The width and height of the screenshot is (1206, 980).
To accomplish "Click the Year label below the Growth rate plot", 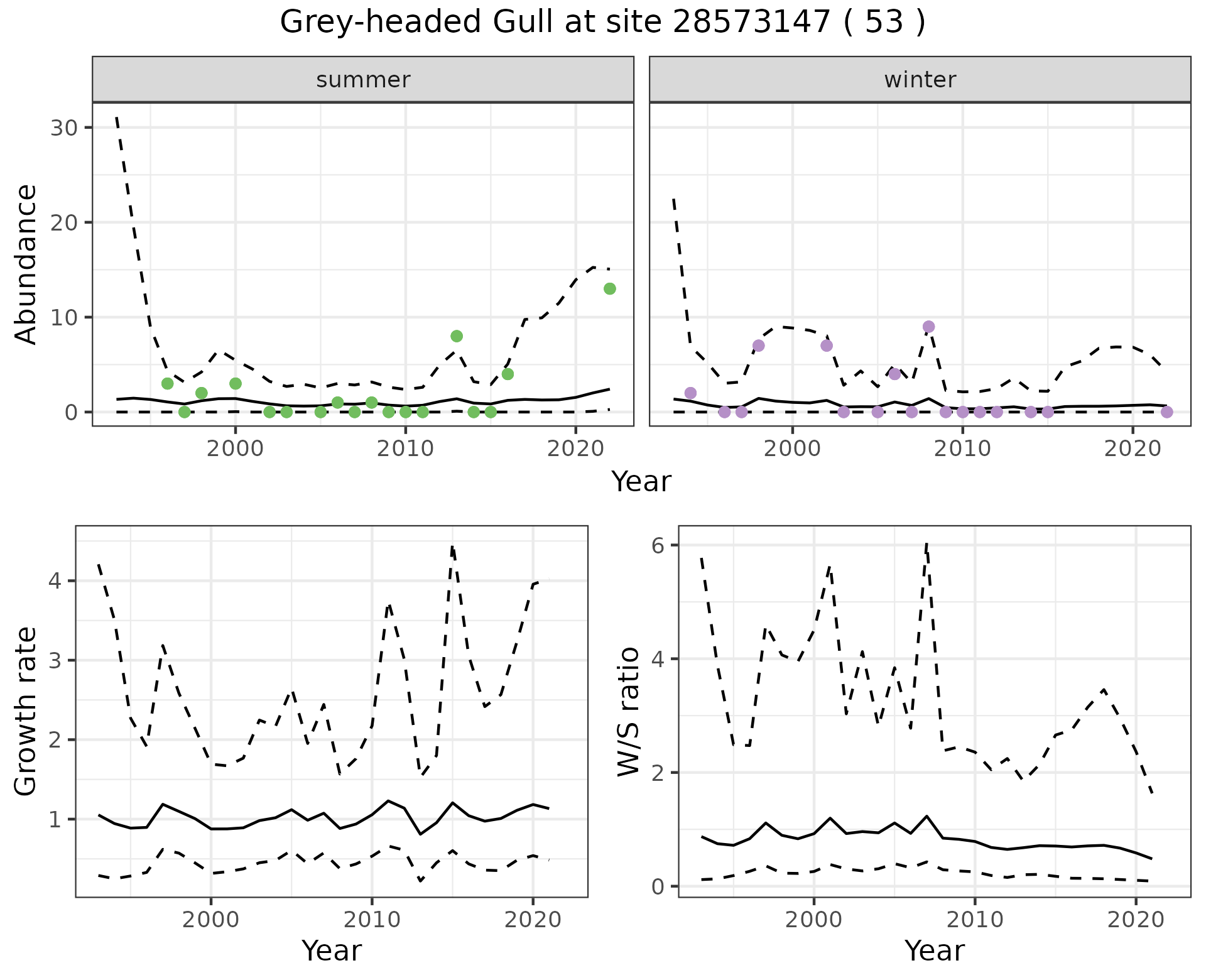I will [x=332, y=950].
